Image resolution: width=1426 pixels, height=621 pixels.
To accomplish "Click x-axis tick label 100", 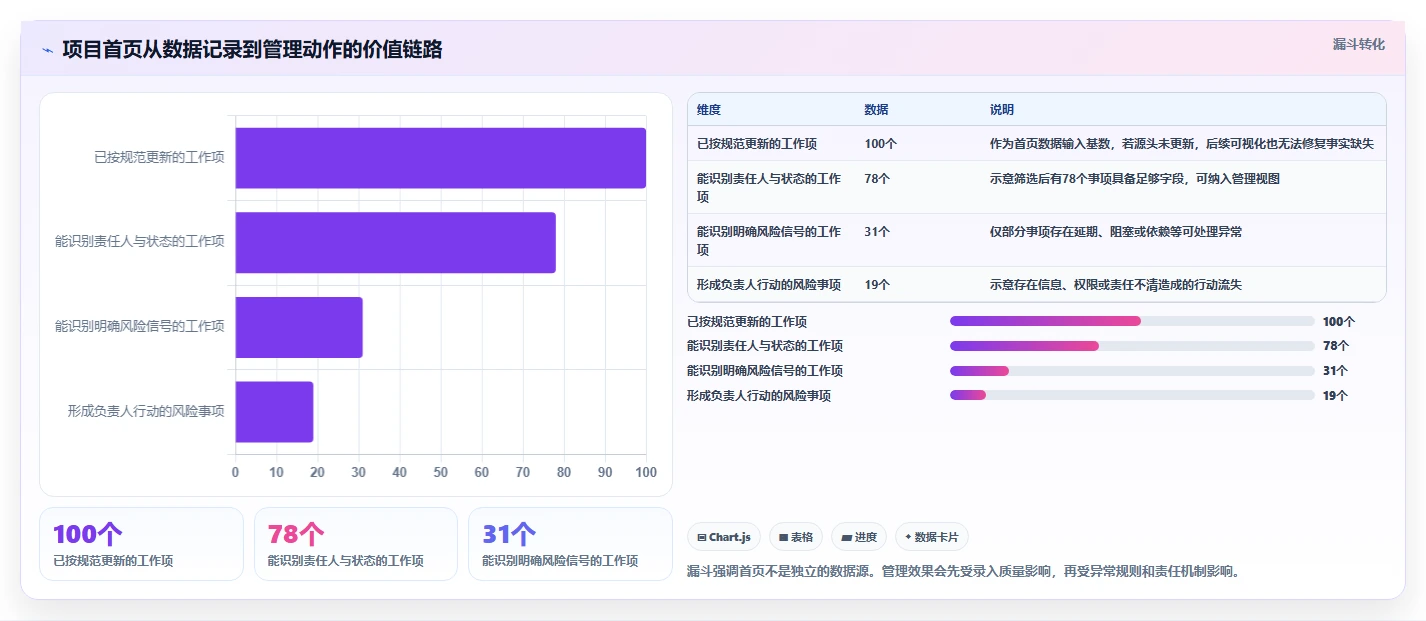I will pos(646,472).
